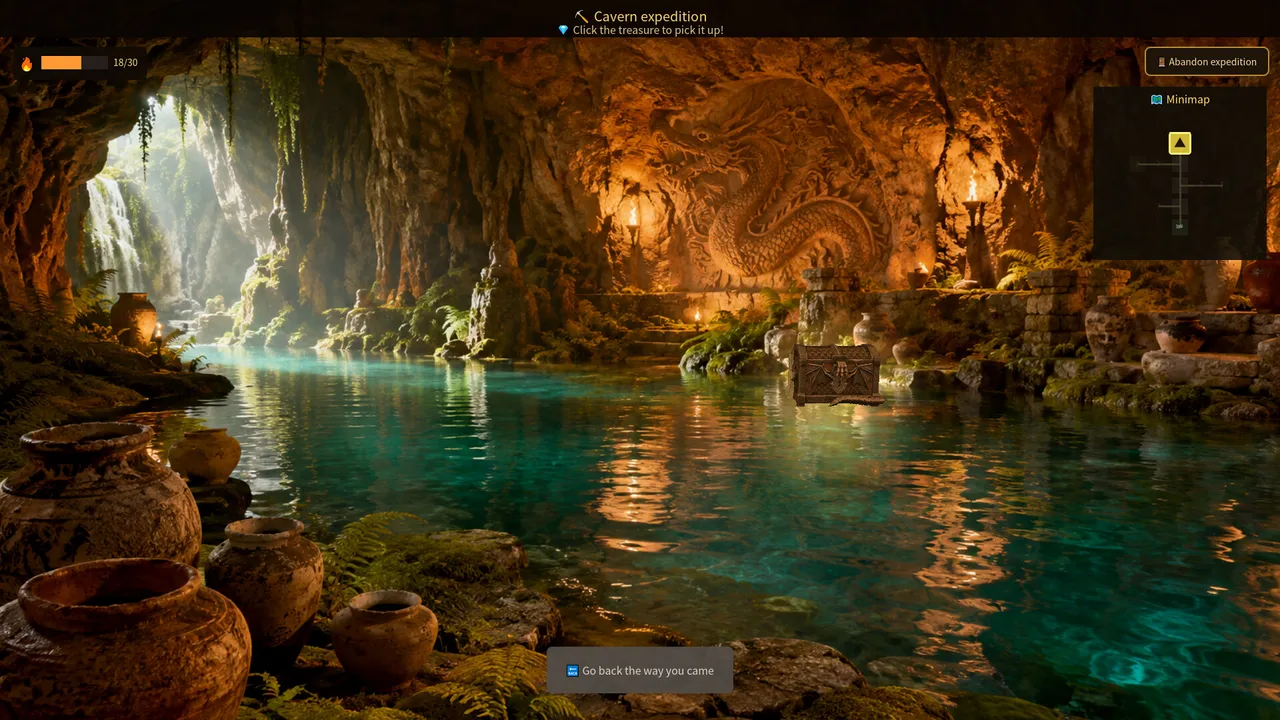Click the blue icon in the go-back button
This screenshot has width=1280, height=720.
click(572, 671)
